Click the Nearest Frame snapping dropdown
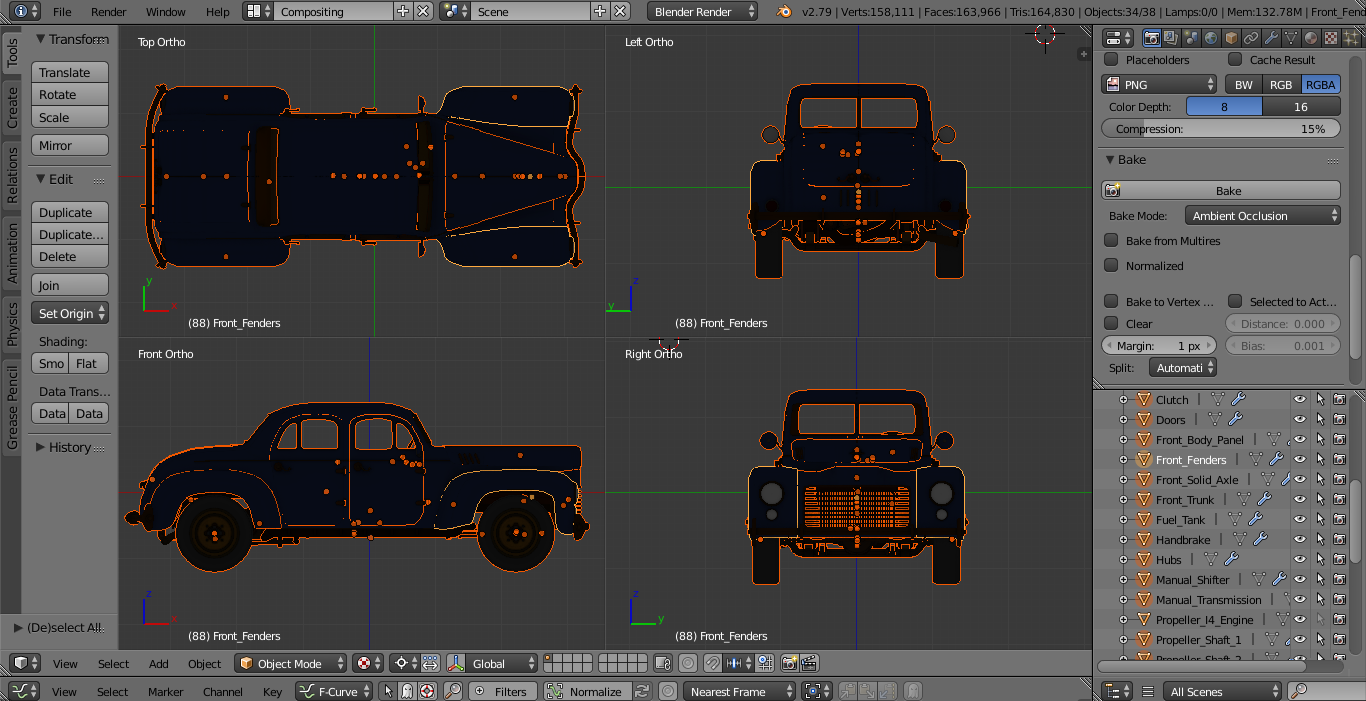1366x701 pixels. pyautogui.click(x=739, y=691)
